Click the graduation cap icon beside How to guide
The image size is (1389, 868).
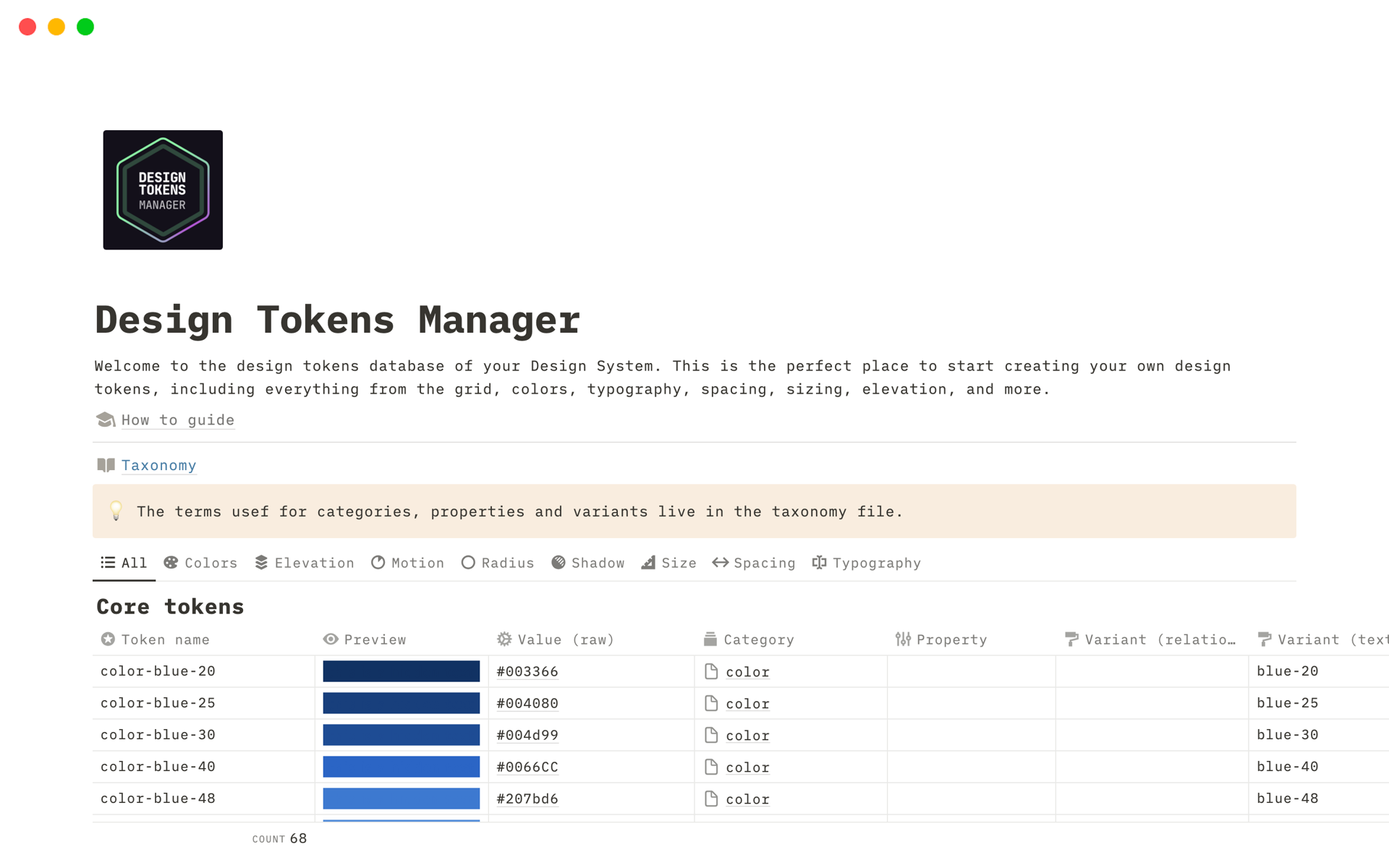pos(106,420)
